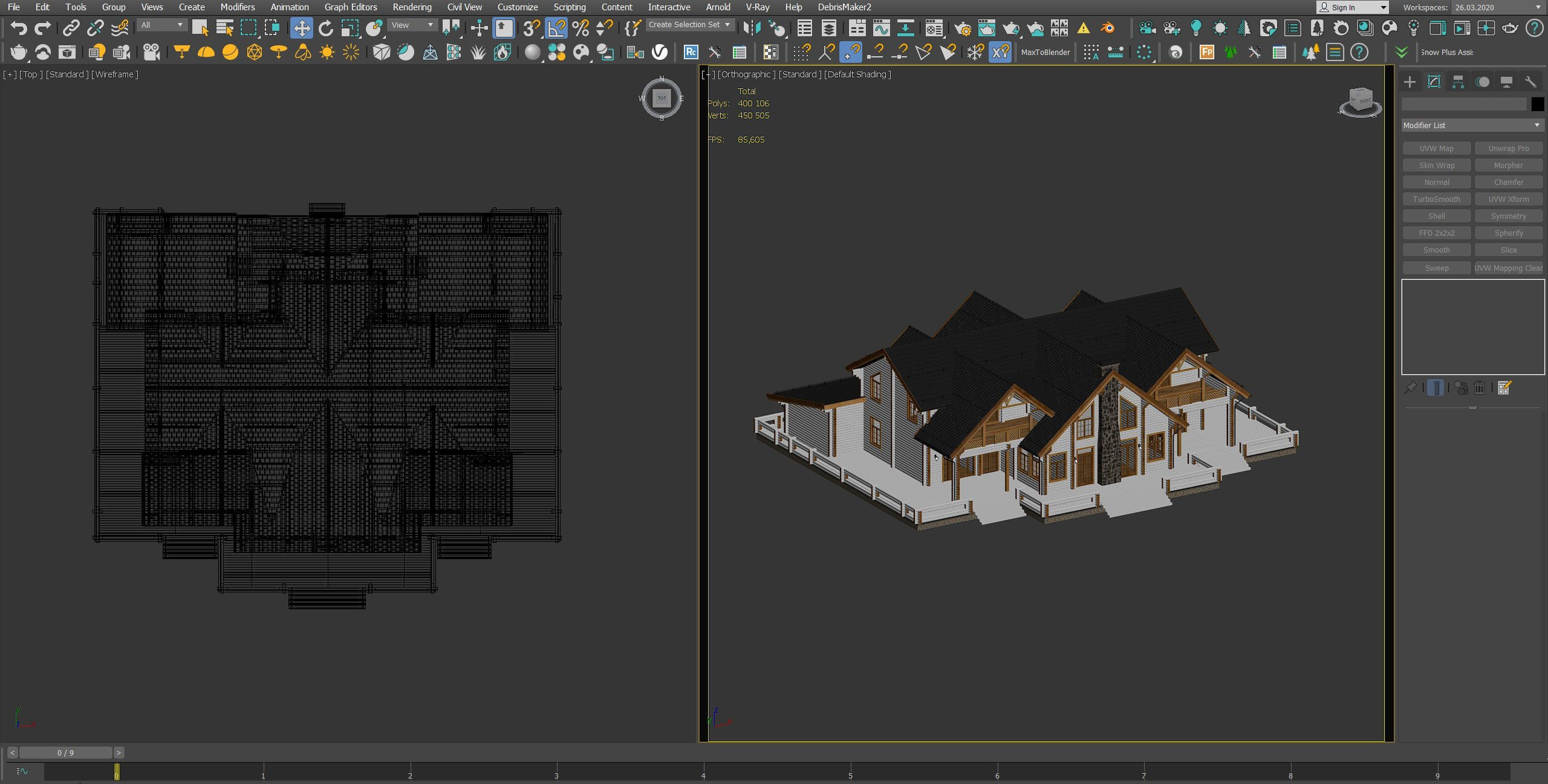The height and width of the screenshot is (784, 1548).
Task: Click the Undo arrow icon
Action: click(x=19, y=28)
